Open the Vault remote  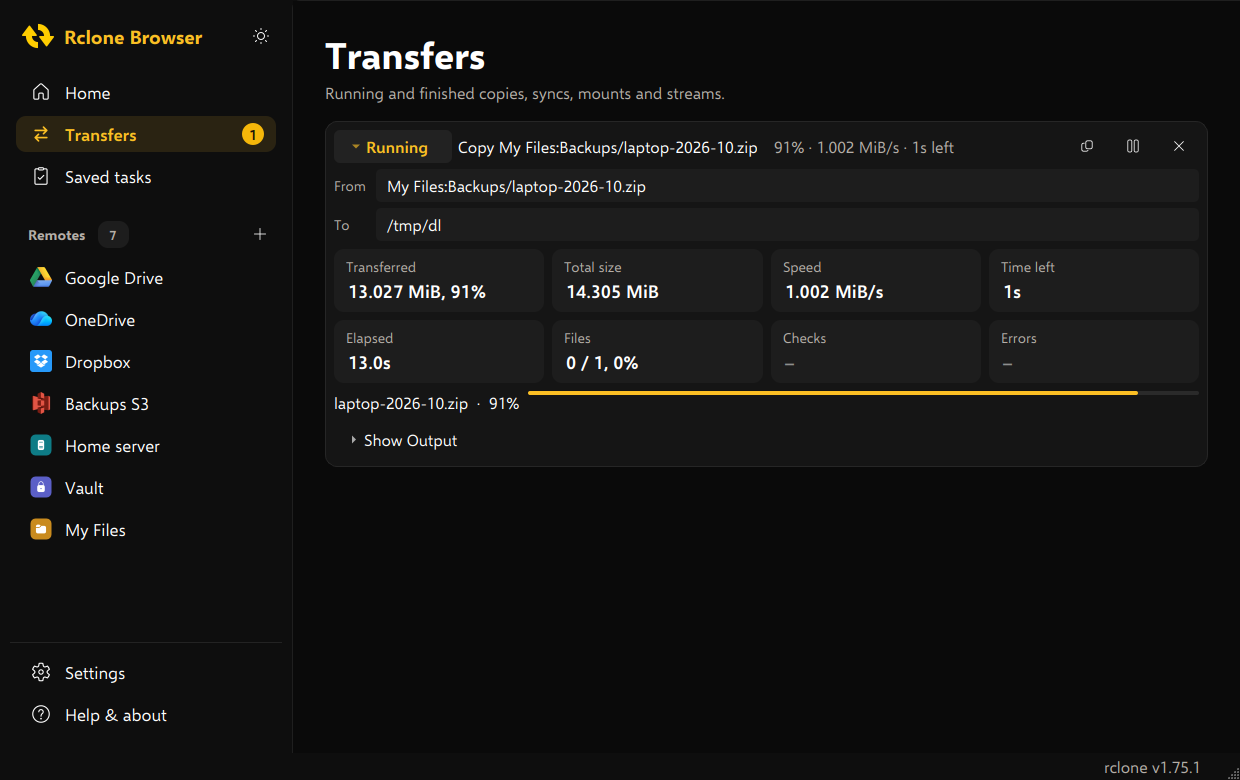pos(146,488)
